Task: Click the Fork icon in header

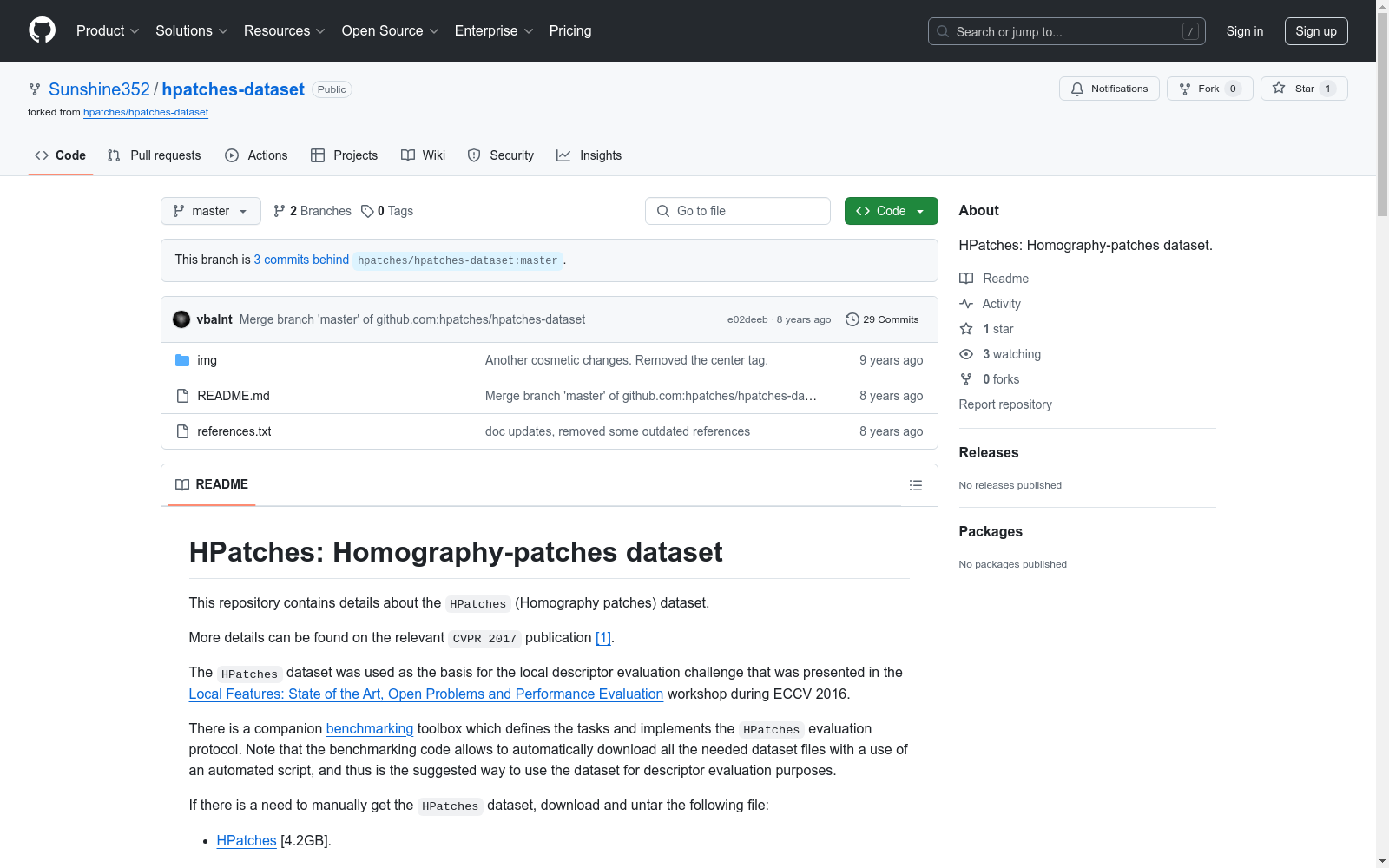Action: click(x=1185, y=89)
